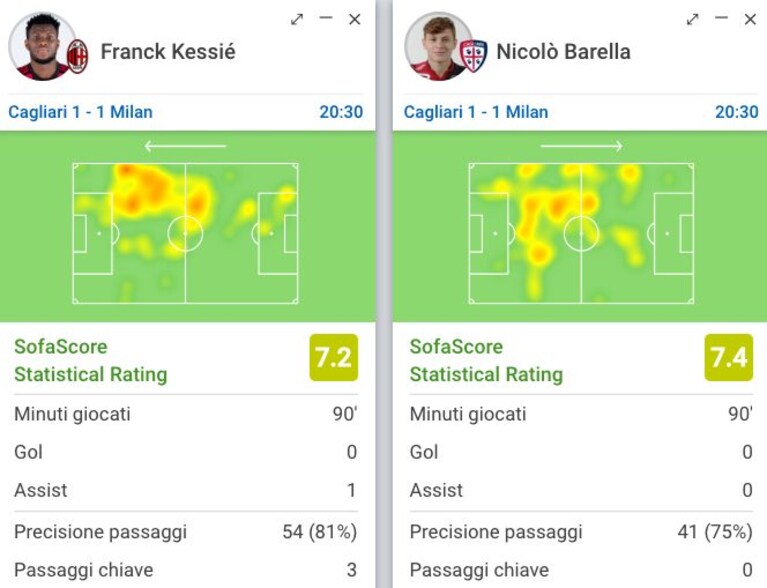This screenshot has width=767, height=588.
Task: Click Barella's heatmap pitch
Action: pos(581,233)
